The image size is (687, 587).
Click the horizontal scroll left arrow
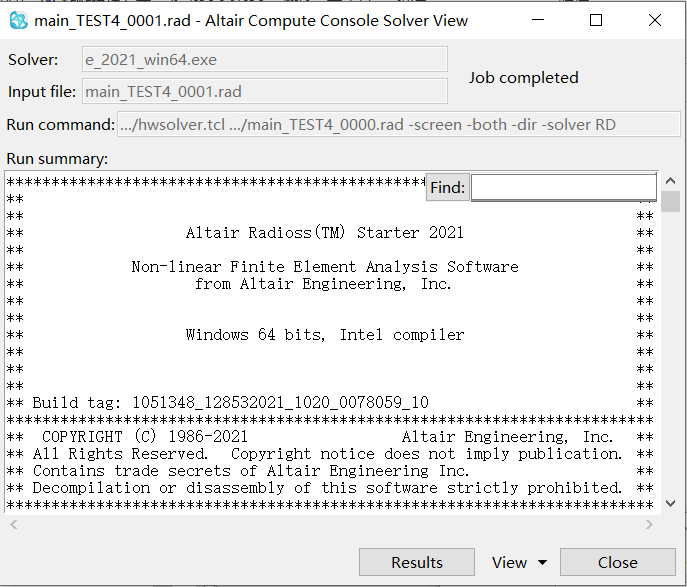(x=14, y=524)
